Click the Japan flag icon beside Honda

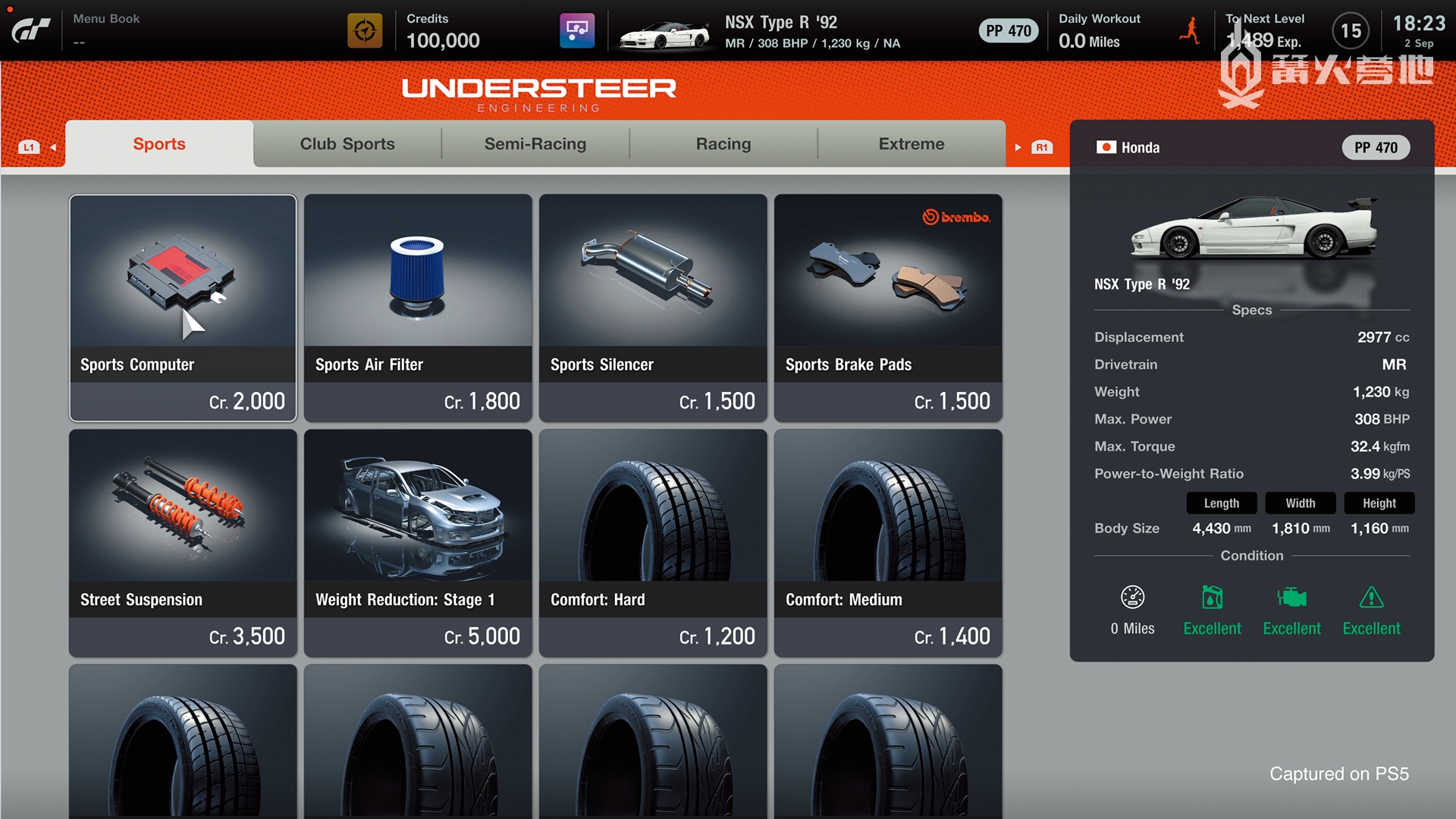(x=1106, y=147)
